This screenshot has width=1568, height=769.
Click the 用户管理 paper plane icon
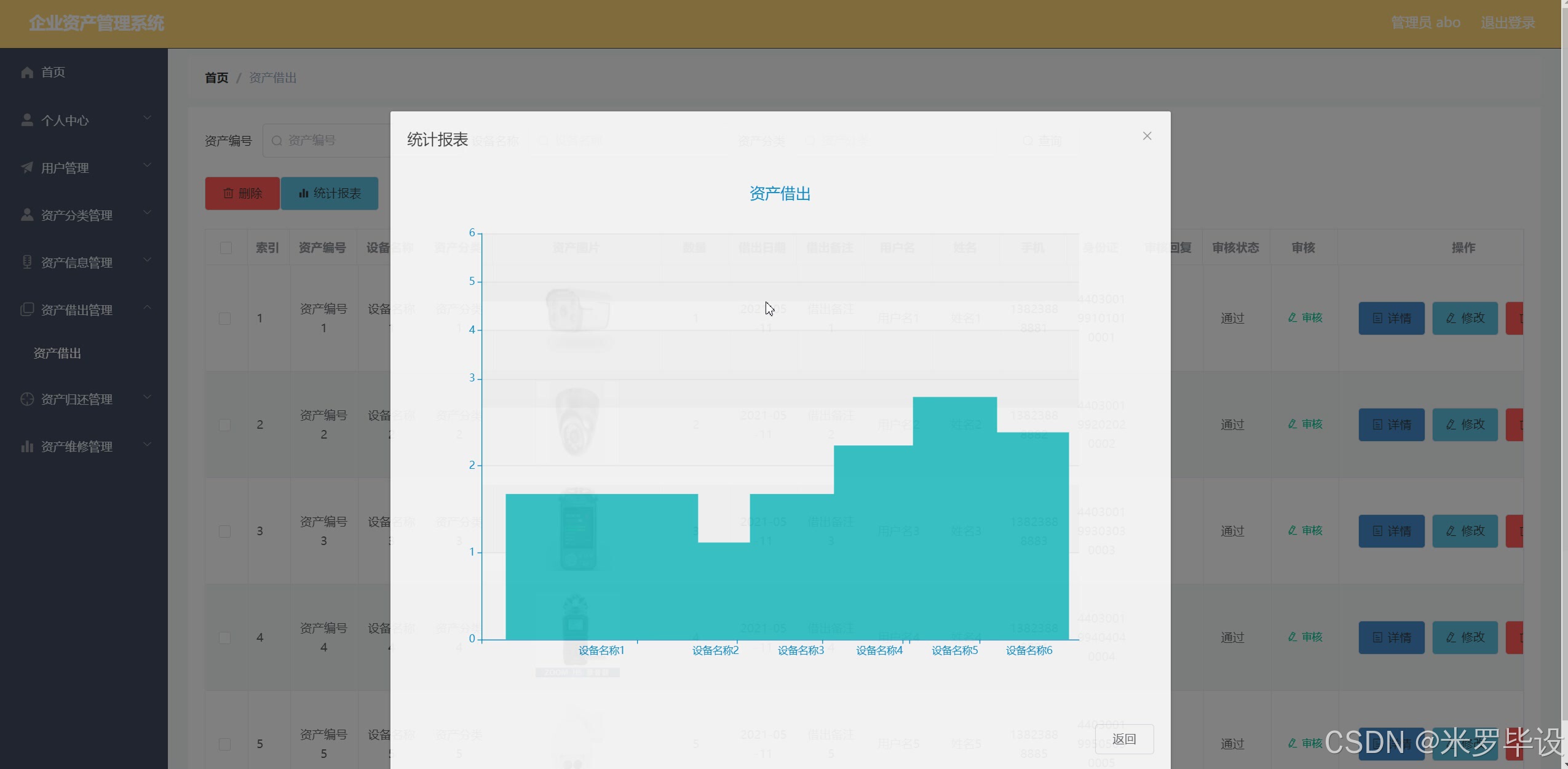(27, 167)
